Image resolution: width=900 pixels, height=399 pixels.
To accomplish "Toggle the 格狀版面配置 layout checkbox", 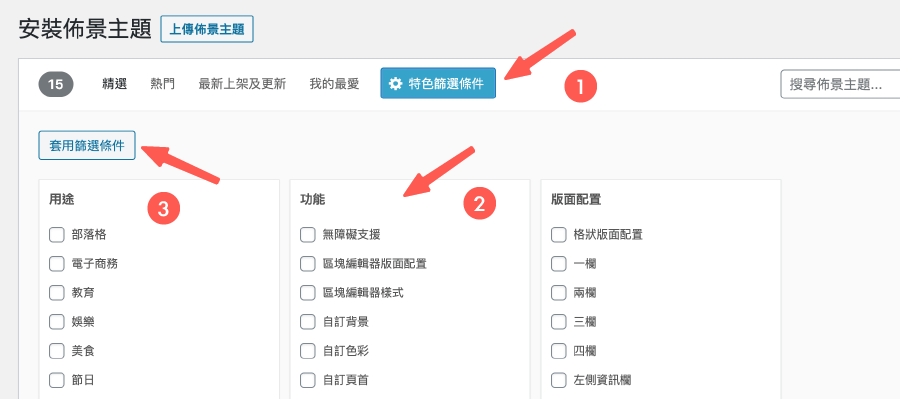I will 558,235.
